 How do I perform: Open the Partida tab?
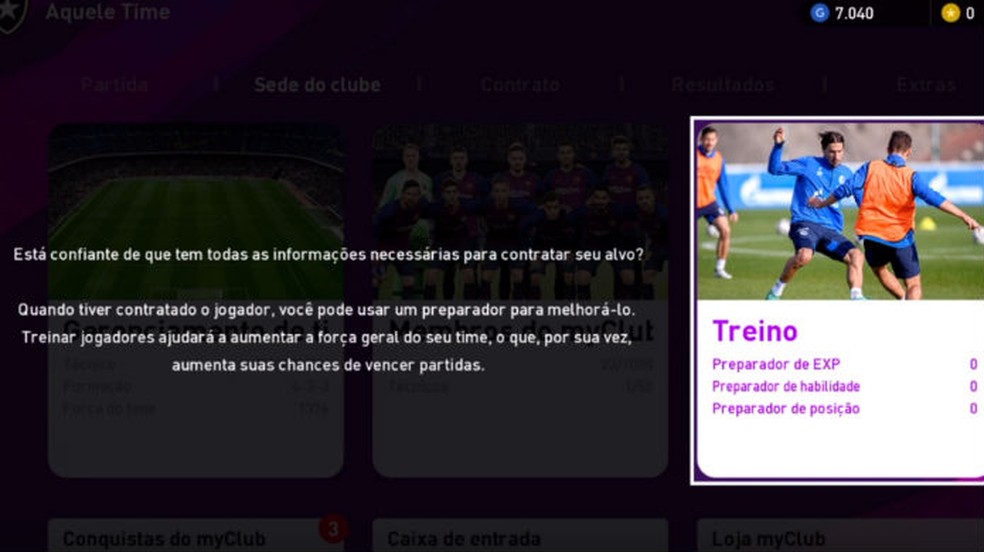pos(115,85)
